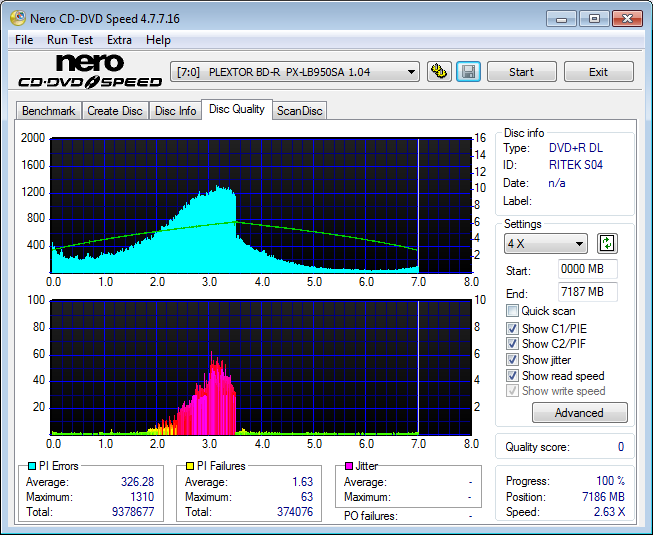Open the 4 X scan speed dropdown

(546, 244)
